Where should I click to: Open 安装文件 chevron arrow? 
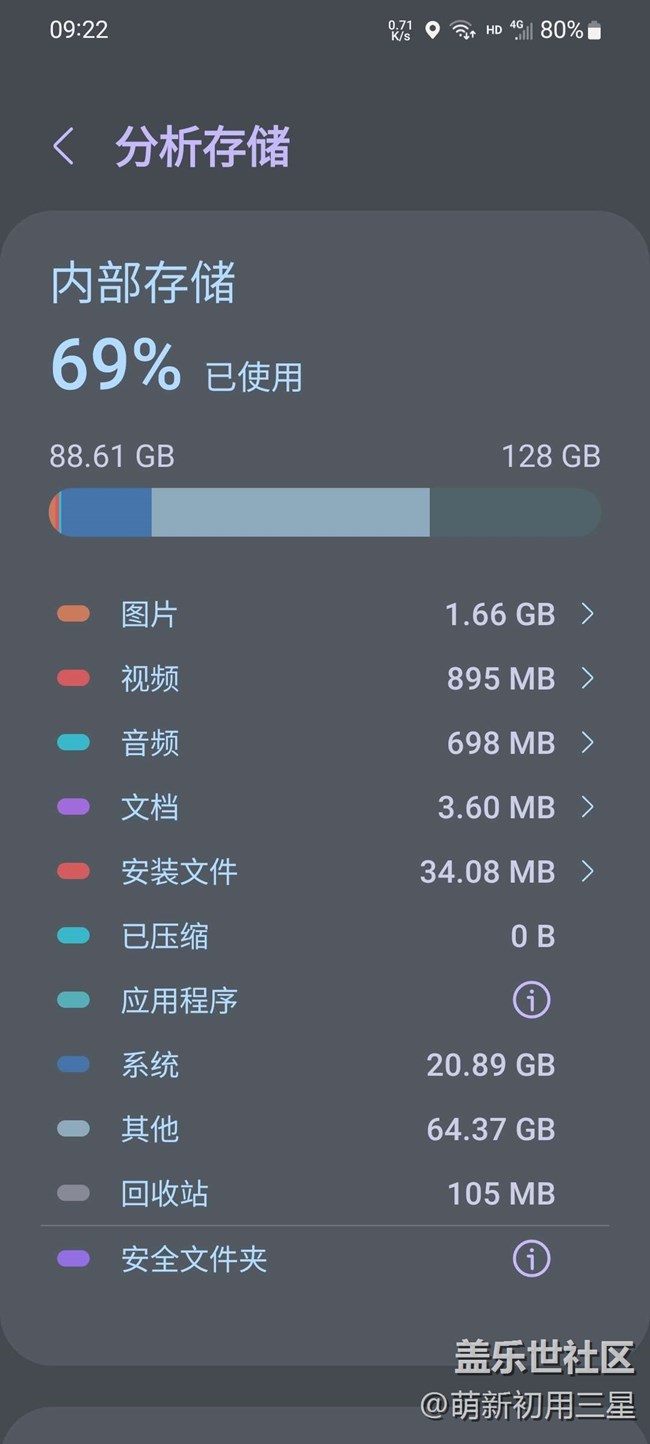pyautogui.click(x=587, y=872)
